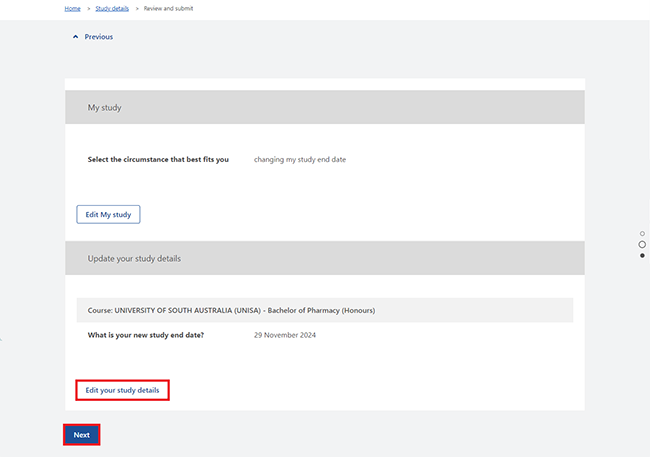Select the UNISA Bachelor of Pharmacy course row
The width and height of the screenshot is (650, 457).
click(x=325, y=310)
